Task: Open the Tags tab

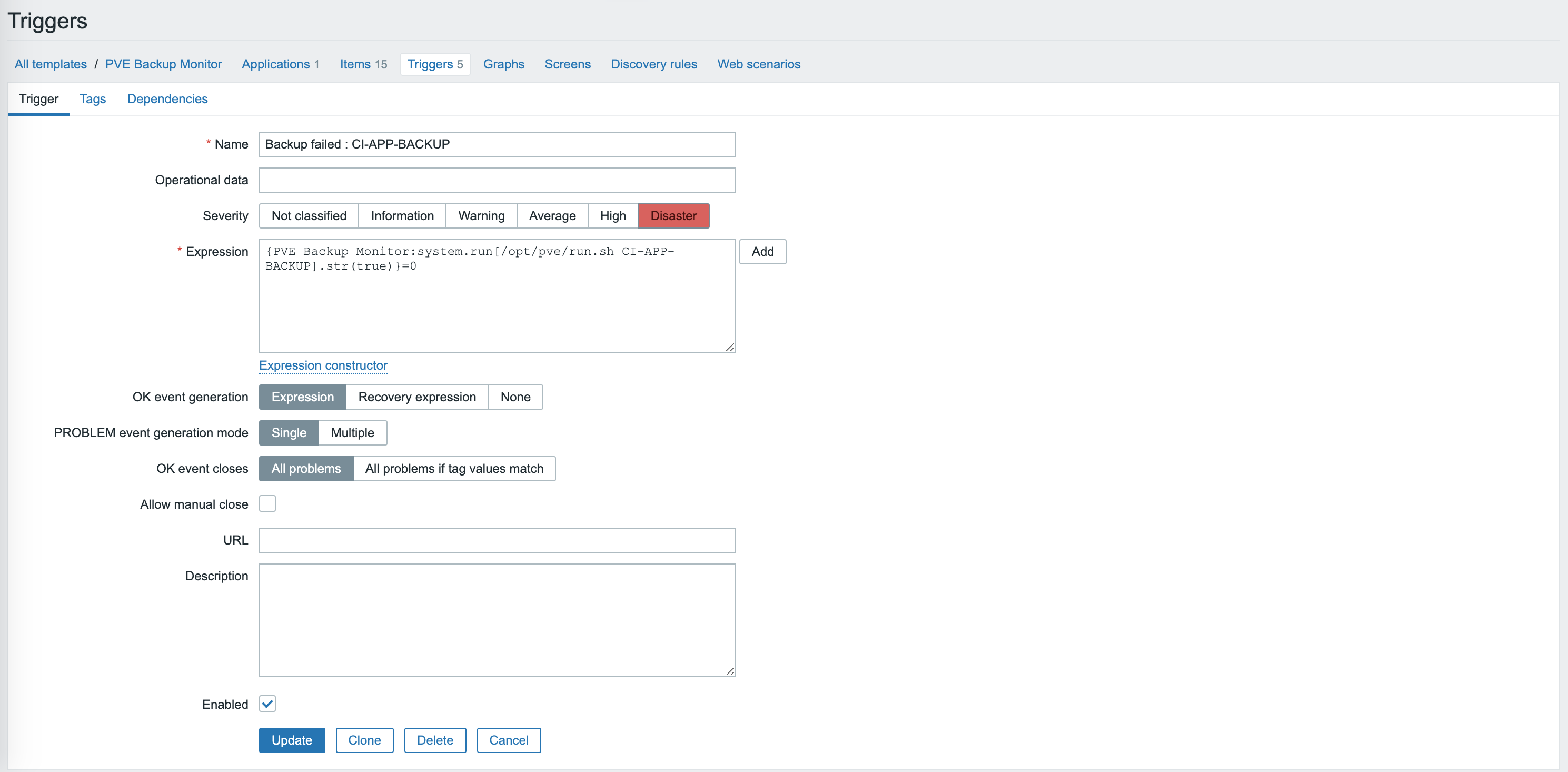Action: click(x=93, y=99)
